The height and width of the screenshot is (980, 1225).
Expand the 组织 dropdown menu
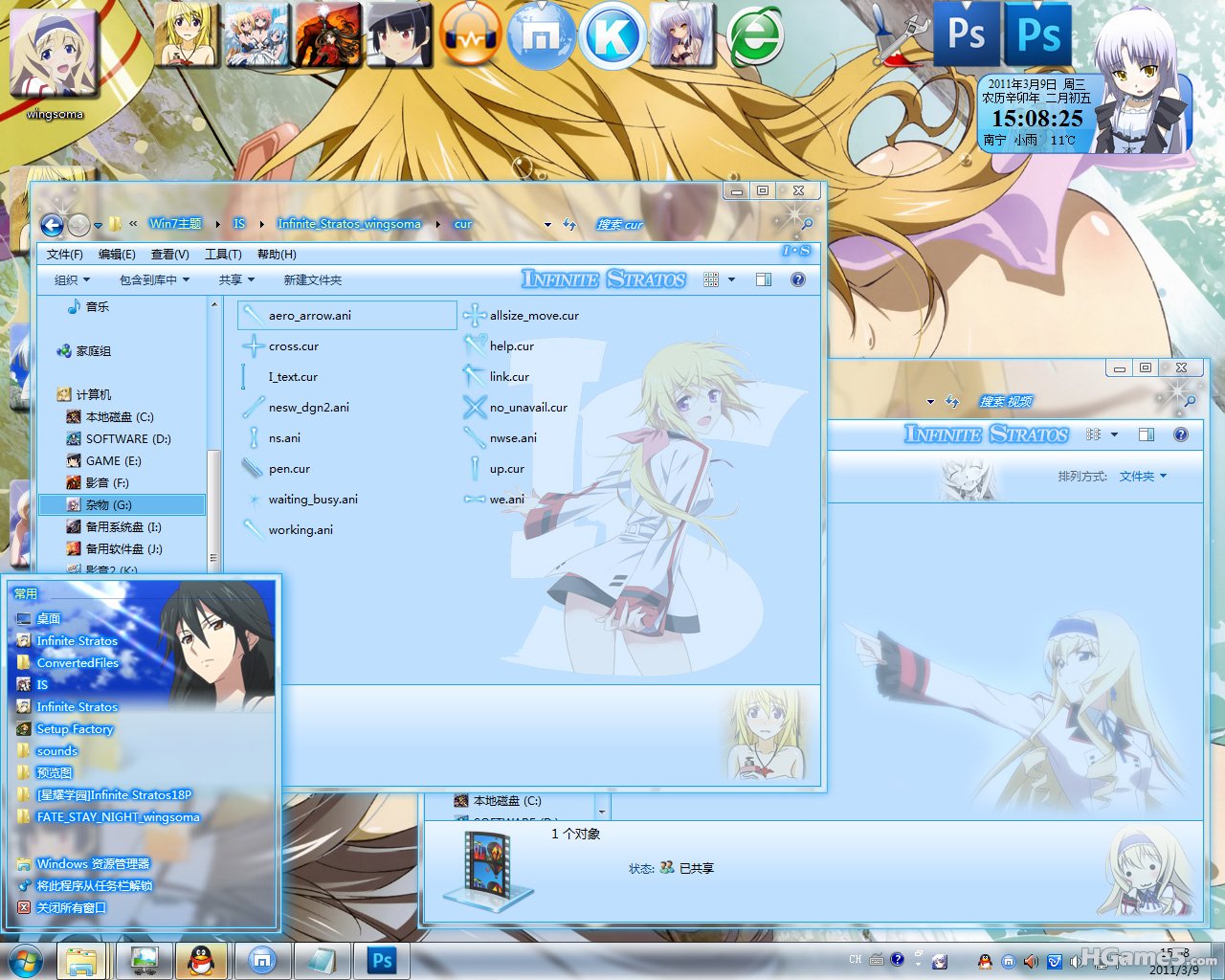[72, 279]
